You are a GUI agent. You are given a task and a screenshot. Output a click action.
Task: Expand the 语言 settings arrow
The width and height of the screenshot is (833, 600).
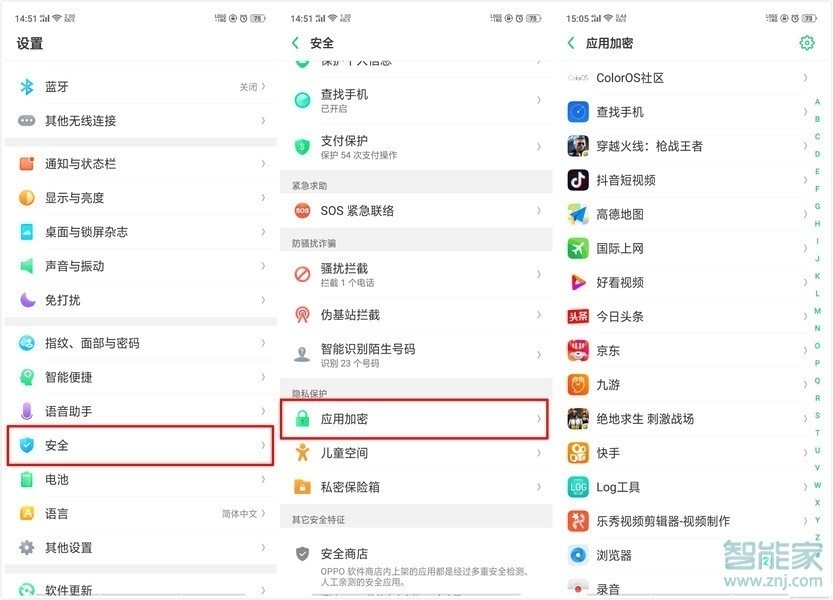coord(265,513)
